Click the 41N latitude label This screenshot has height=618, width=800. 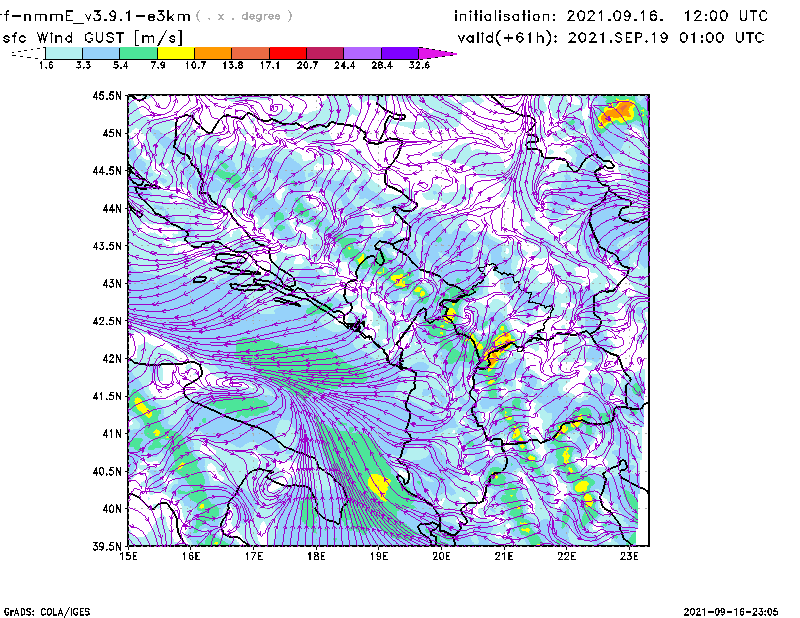pos(112,433)
